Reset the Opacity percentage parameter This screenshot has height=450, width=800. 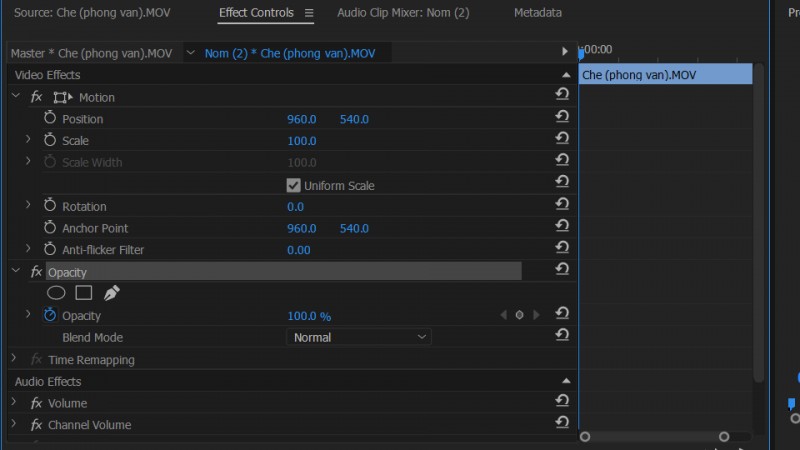(x=562, y=313)
